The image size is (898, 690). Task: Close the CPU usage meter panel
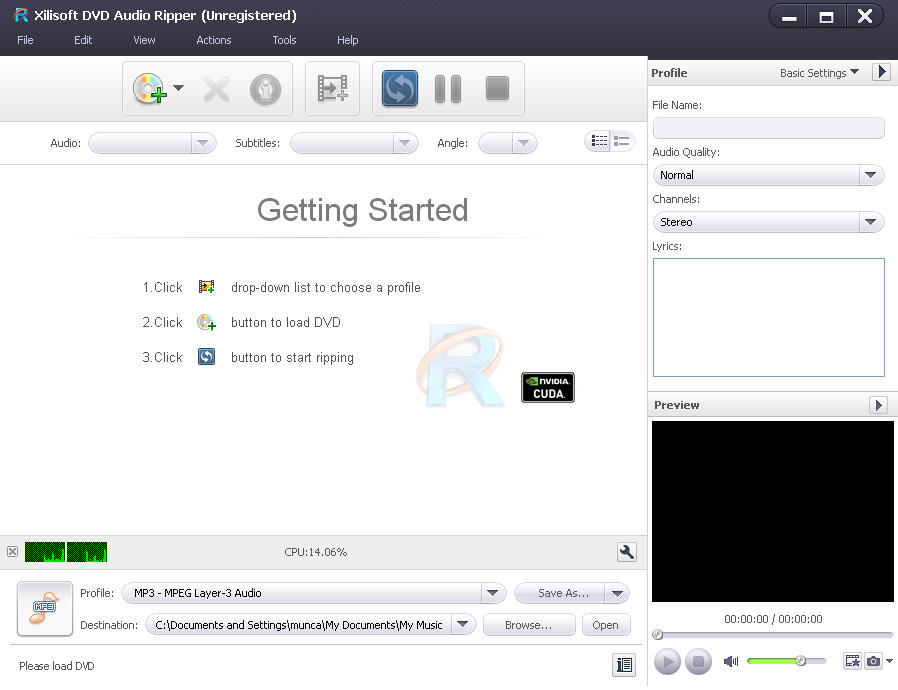tap(11, 552)
